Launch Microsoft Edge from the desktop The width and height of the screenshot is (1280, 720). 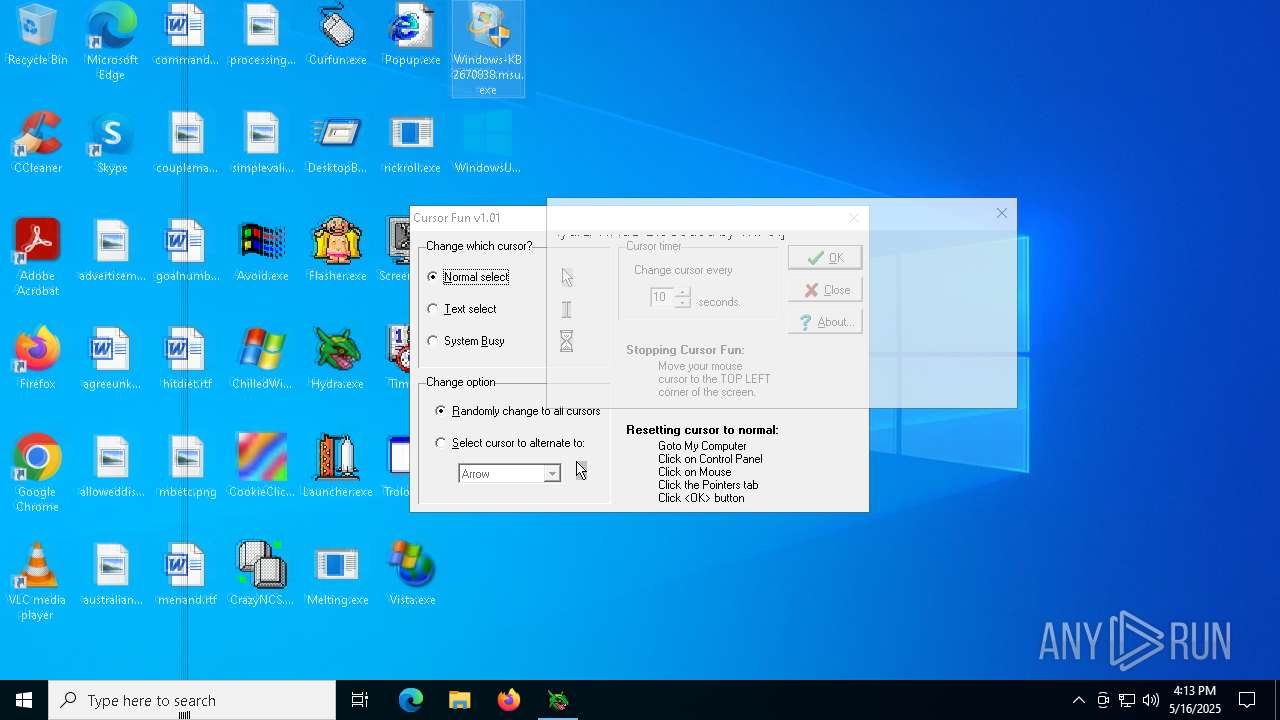112,43
